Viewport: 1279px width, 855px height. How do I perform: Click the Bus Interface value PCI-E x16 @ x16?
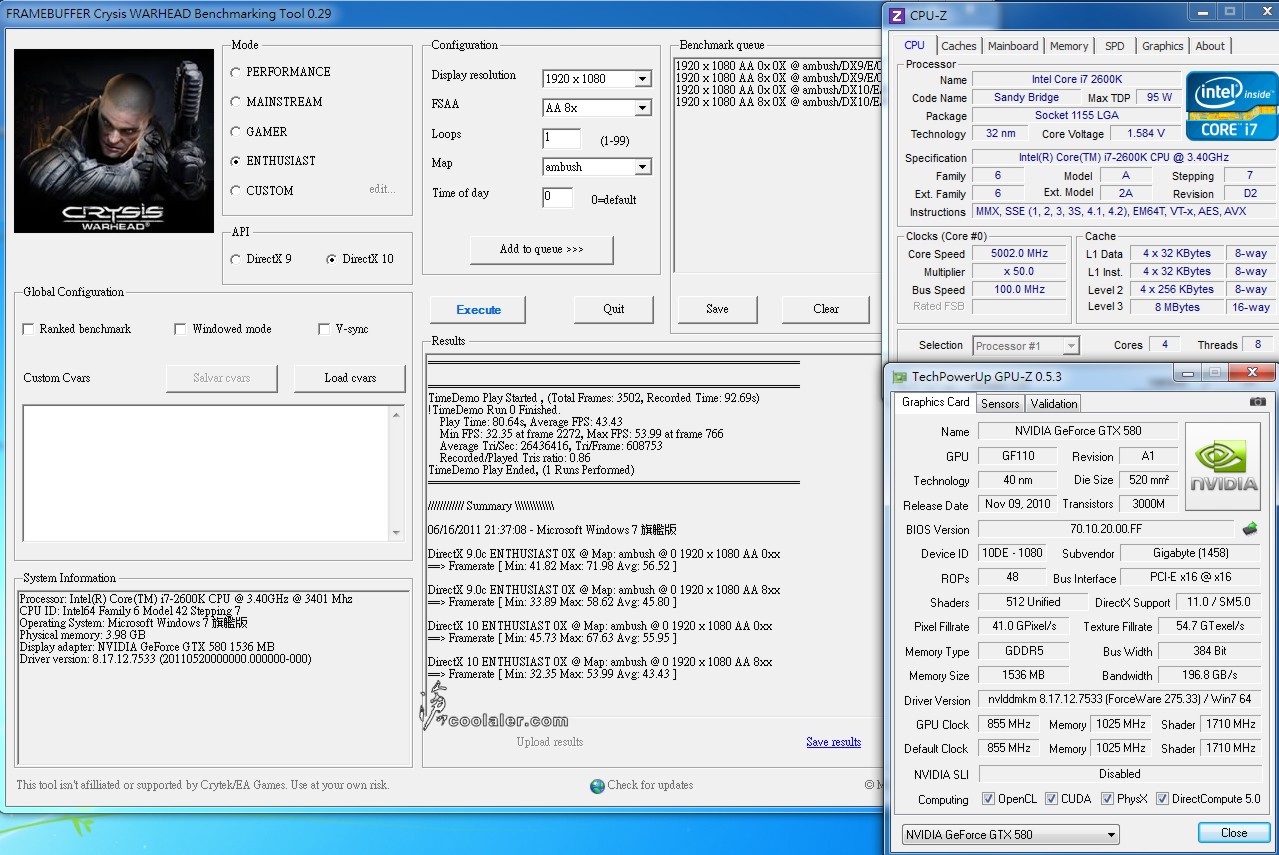pyautogui.click(x=1190, y=577)
